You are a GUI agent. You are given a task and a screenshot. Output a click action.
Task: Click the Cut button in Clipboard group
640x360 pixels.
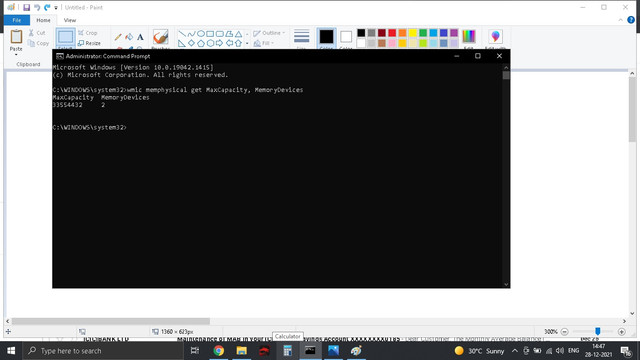click(37, 33)
